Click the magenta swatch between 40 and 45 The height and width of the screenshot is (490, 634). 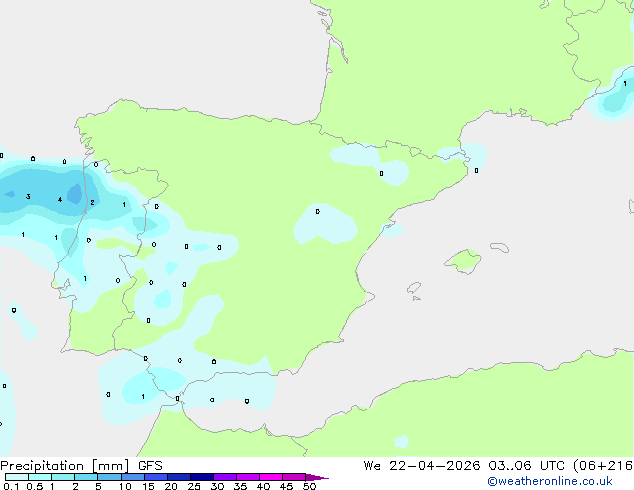click(271, 477)
